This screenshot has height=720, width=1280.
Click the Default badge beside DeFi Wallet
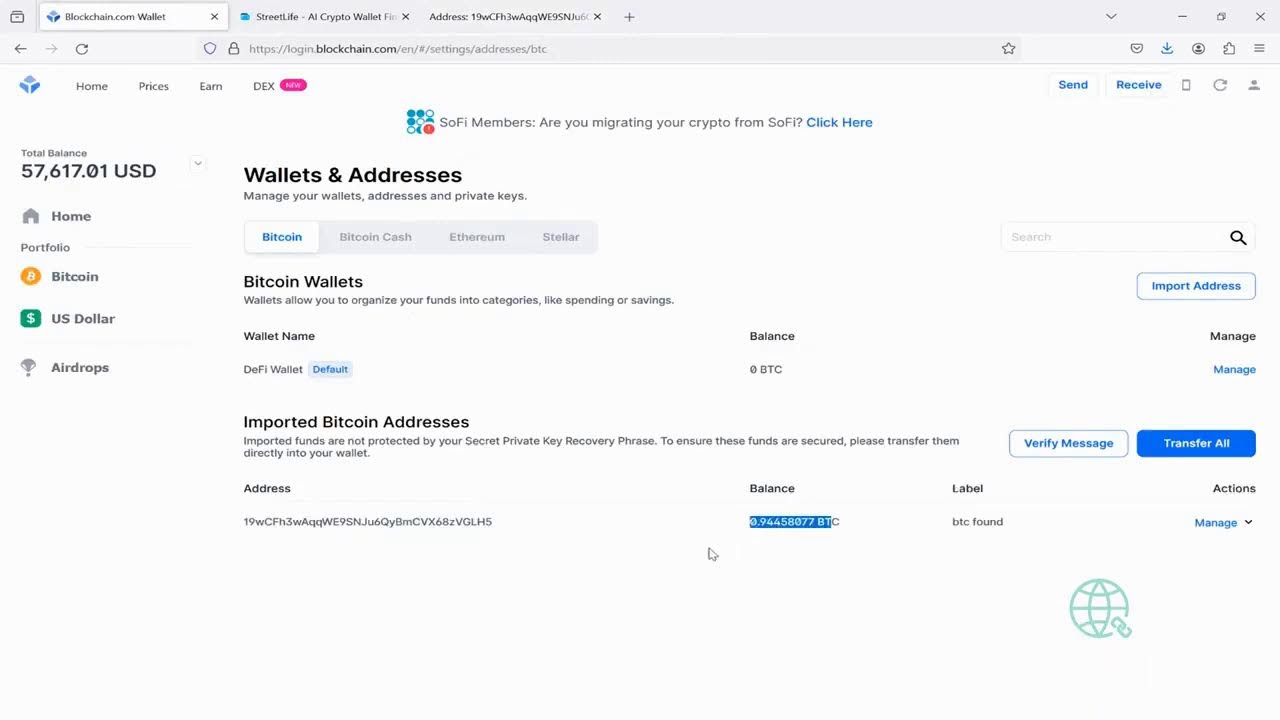[330, 369]
